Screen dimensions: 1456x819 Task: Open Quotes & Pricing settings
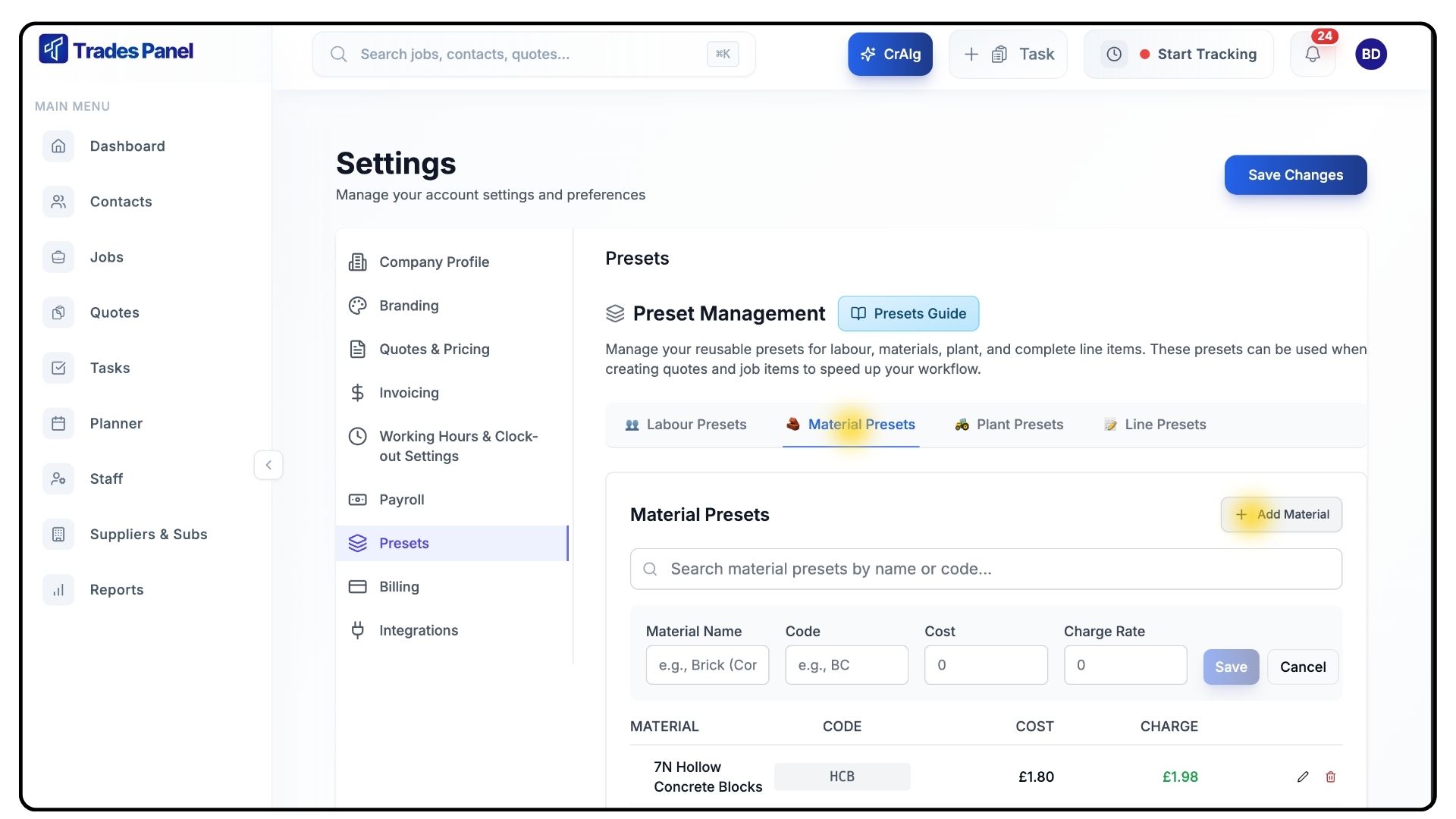point(434,349)
